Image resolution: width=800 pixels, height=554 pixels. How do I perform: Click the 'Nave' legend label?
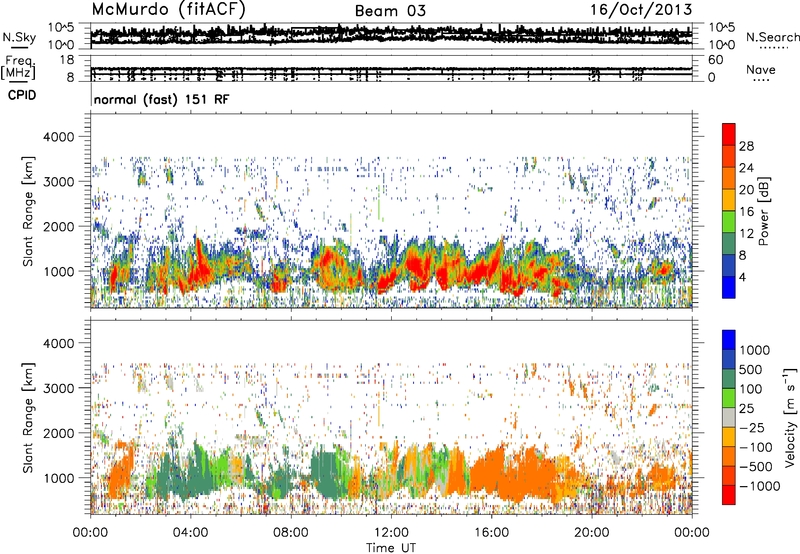coord(761,70)
